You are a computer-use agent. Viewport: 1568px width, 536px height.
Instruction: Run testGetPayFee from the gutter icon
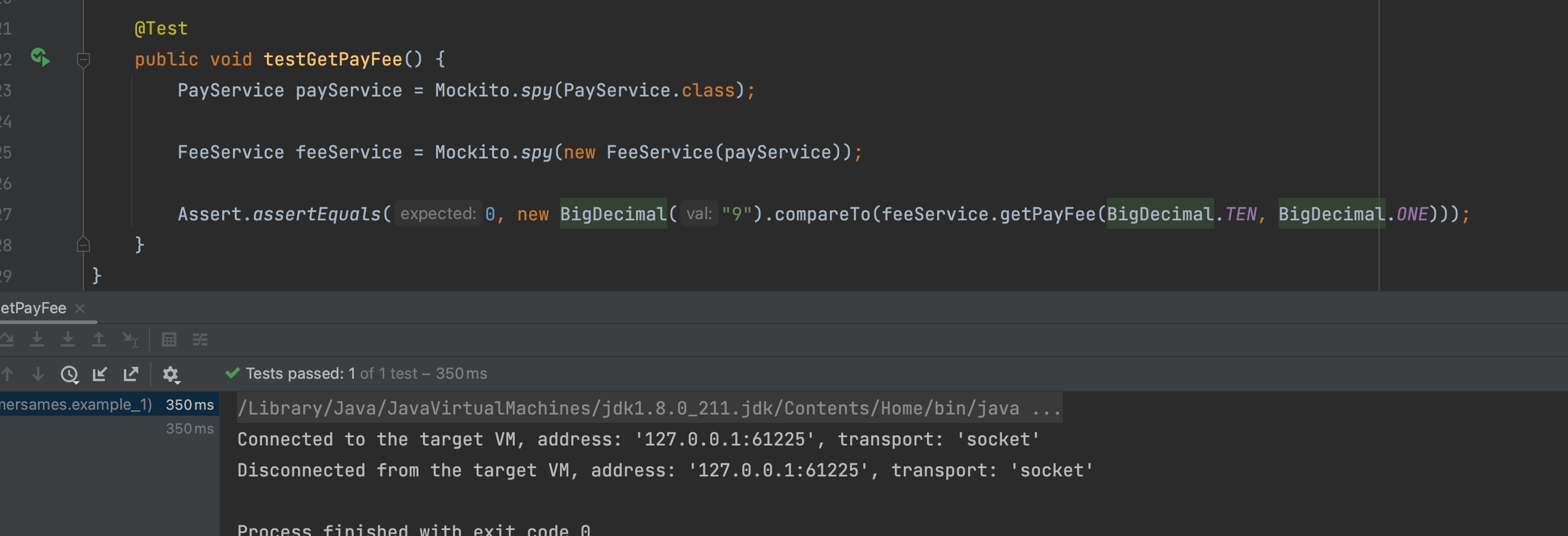click(40, 58)
